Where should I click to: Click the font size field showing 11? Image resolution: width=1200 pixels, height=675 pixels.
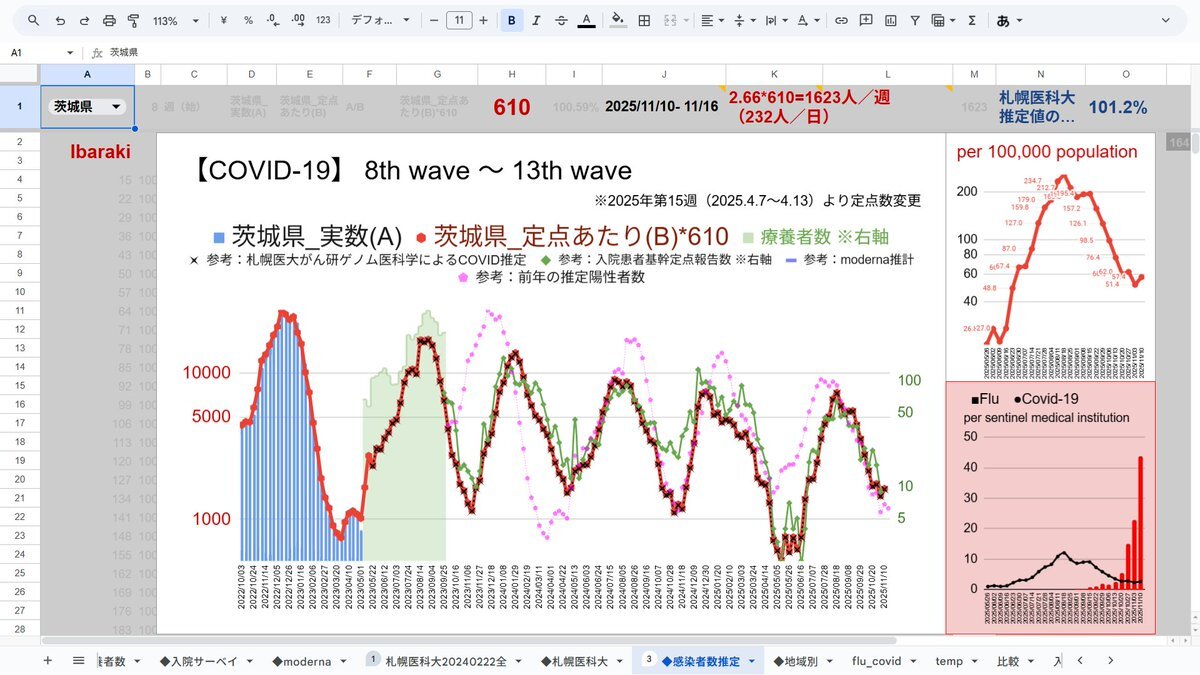(459, 20)
